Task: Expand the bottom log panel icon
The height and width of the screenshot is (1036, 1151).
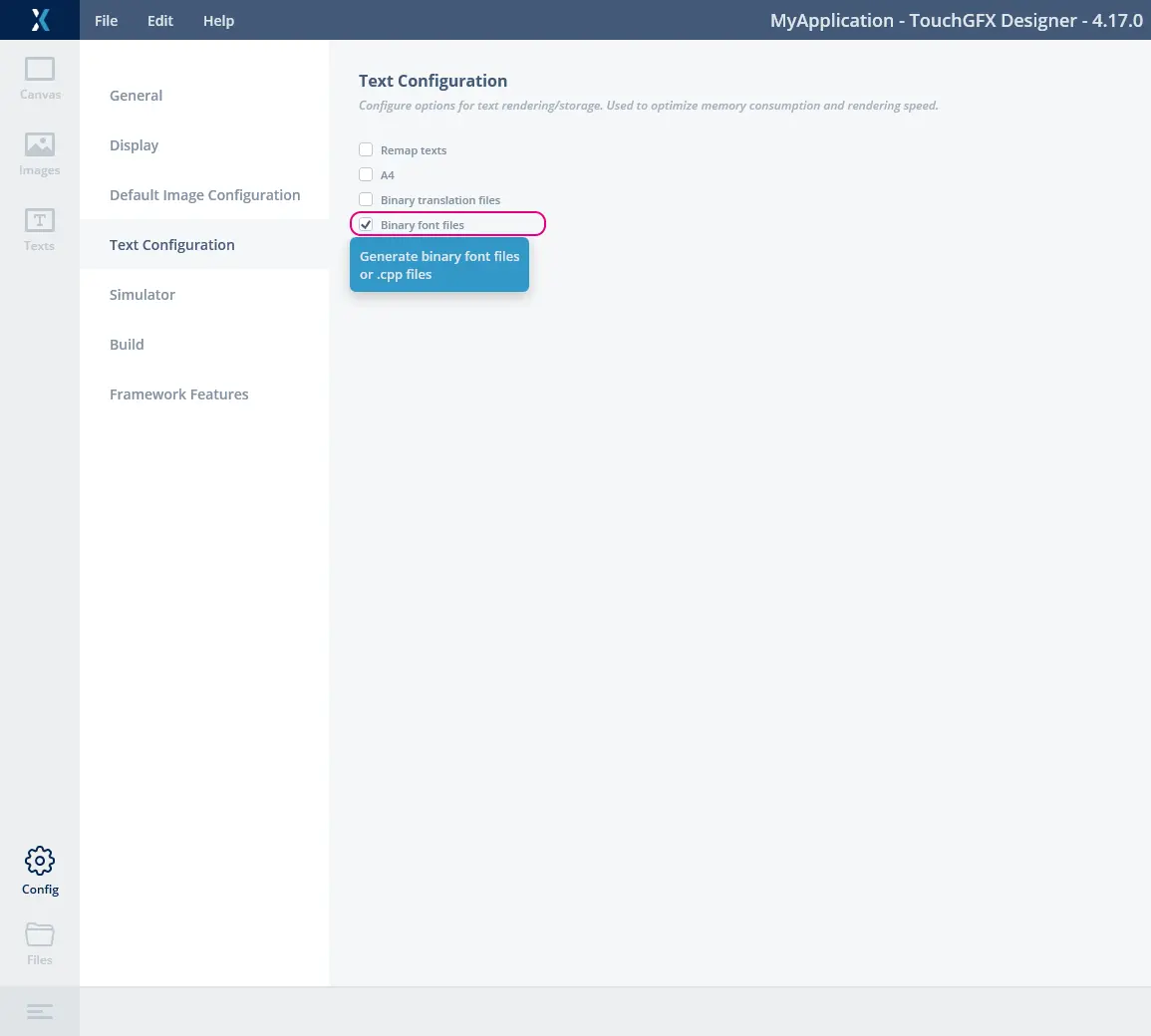Action: coord(40,1011)
